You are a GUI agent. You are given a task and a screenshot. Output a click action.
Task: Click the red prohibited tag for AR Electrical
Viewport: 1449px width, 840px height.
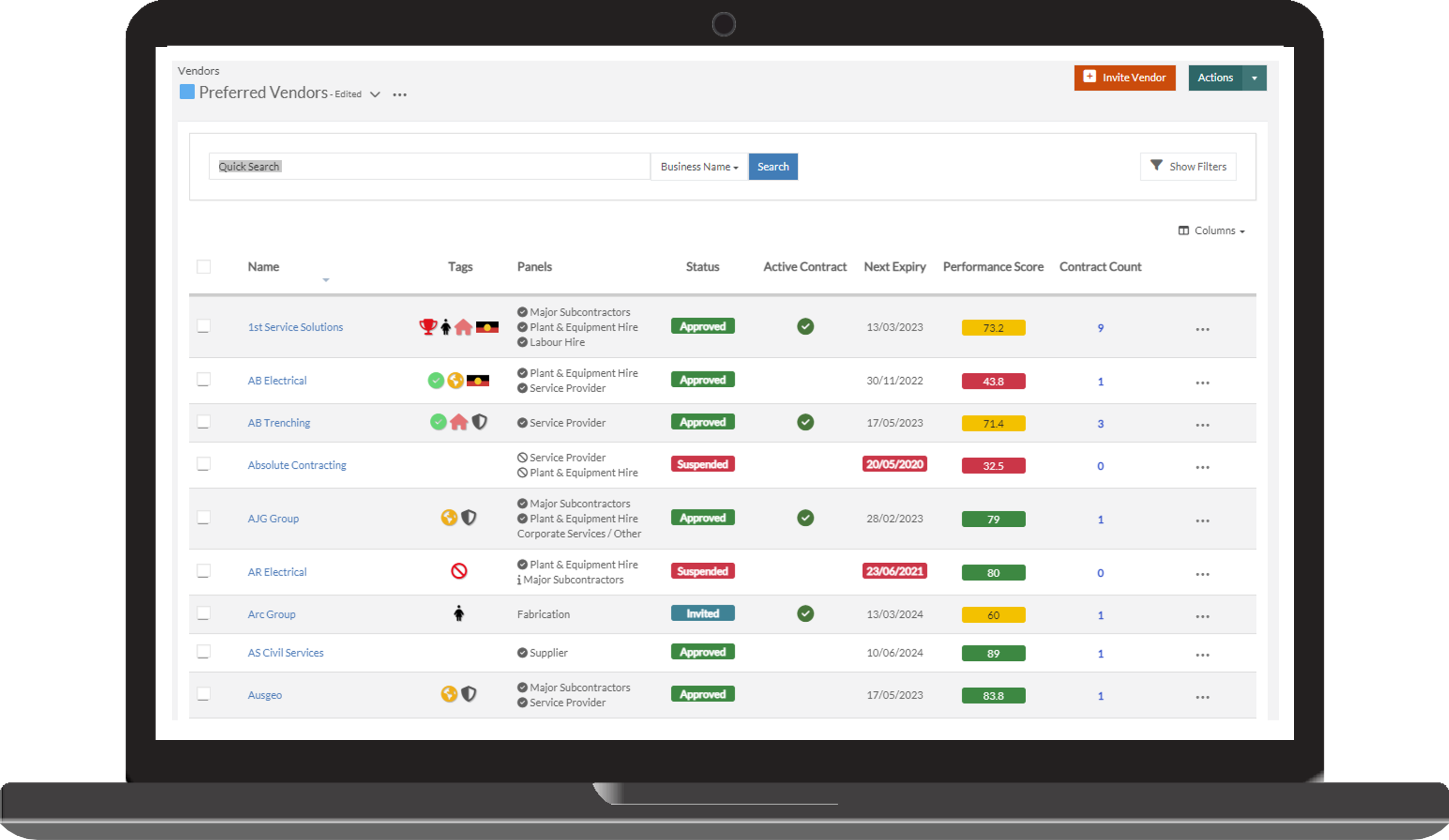pyautogui.click(x=459, y=571)
